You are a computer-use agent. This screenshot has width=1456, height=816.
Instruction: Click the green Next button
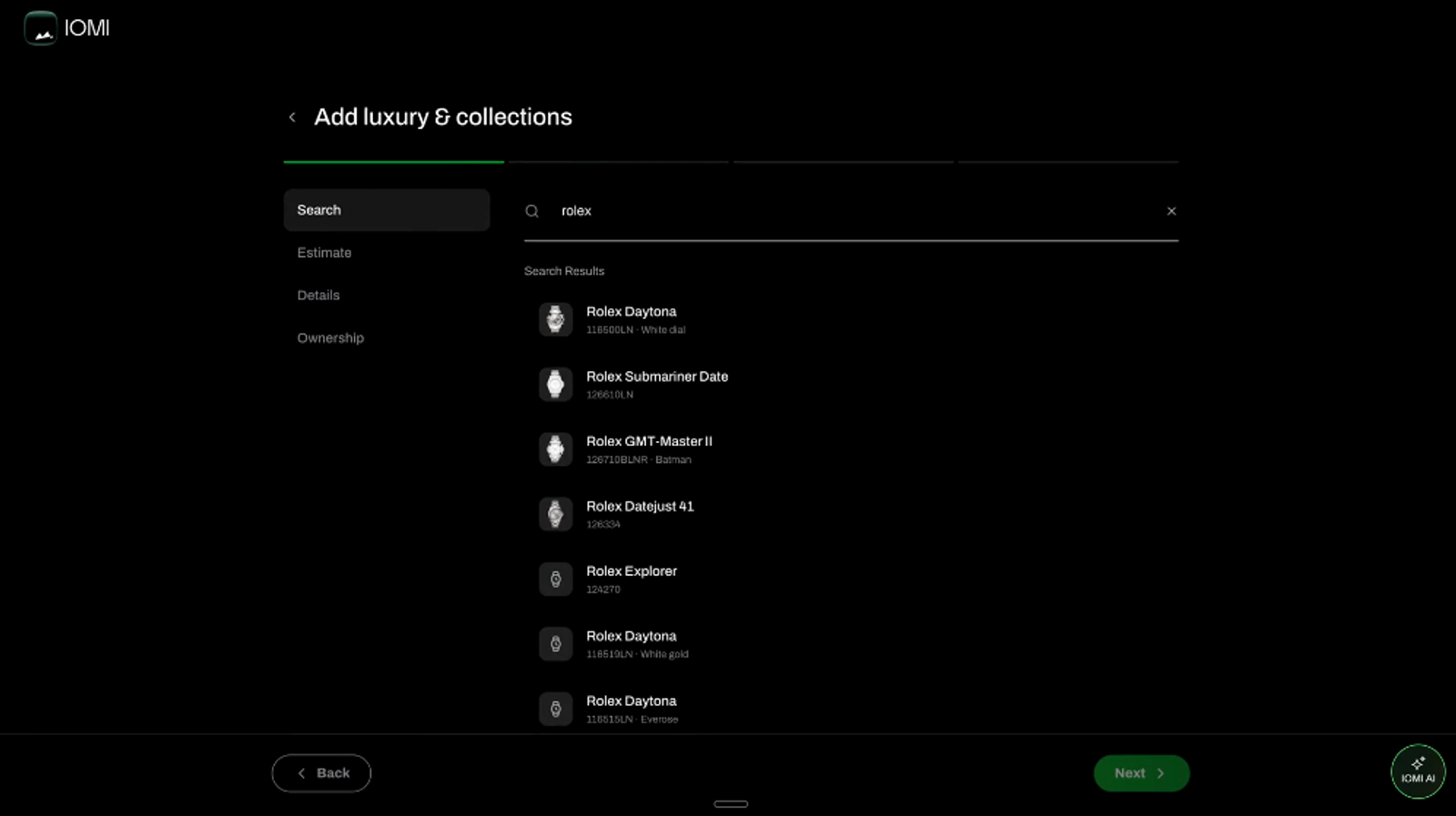click(x=1141, y=773)
